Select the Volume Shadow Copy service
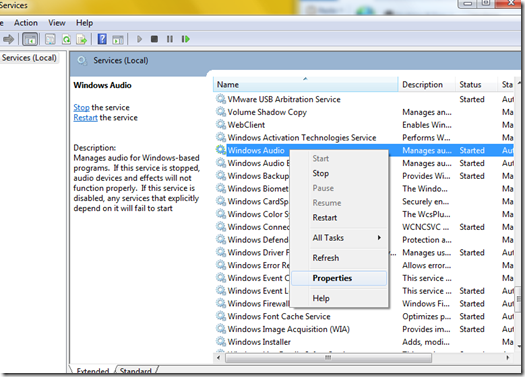Viewport: 525px width, 377px height. [364, 112]
